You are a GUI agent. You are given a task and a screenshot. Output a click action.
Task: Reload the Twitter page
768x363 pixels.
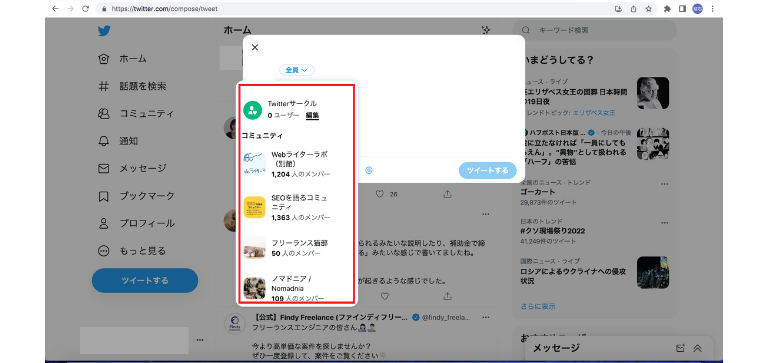85,8
